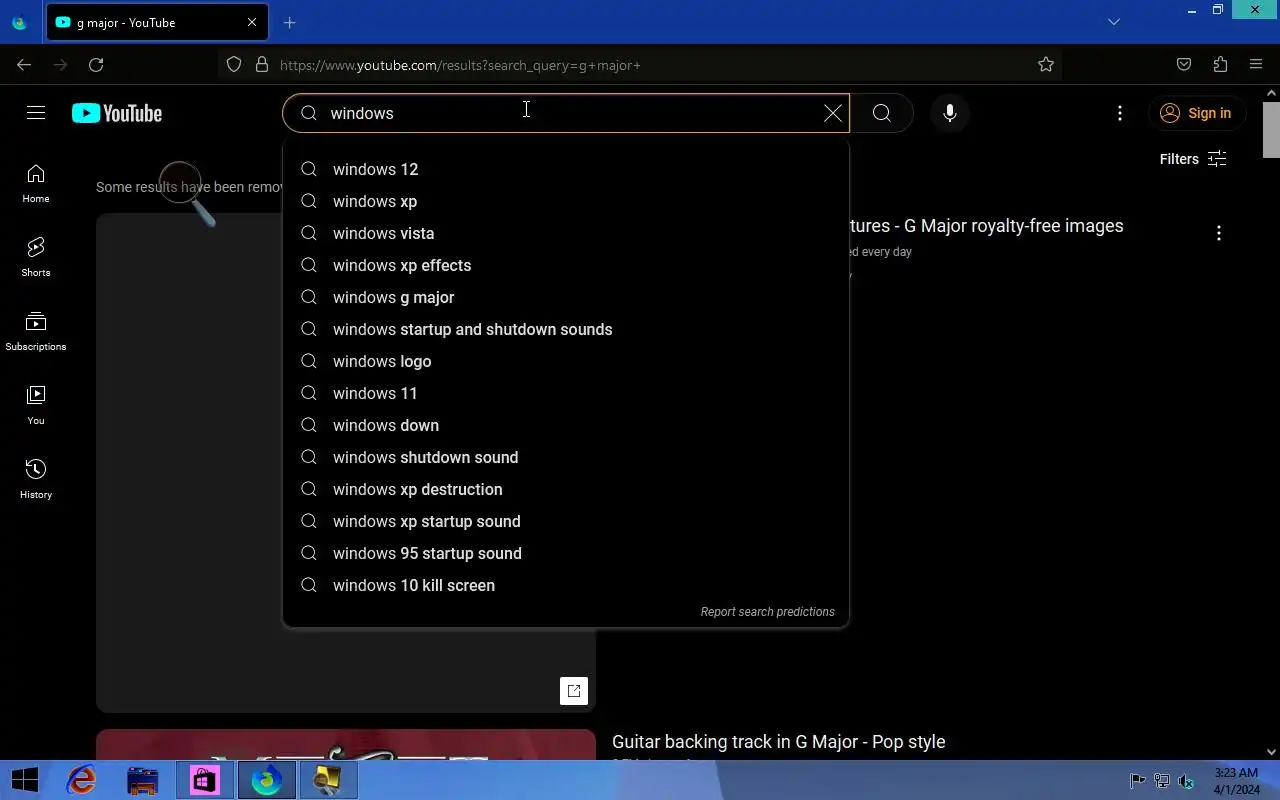Screen dimensions: 1280x800
Task: Open Shorts in the sidebar
Action: 36,257
